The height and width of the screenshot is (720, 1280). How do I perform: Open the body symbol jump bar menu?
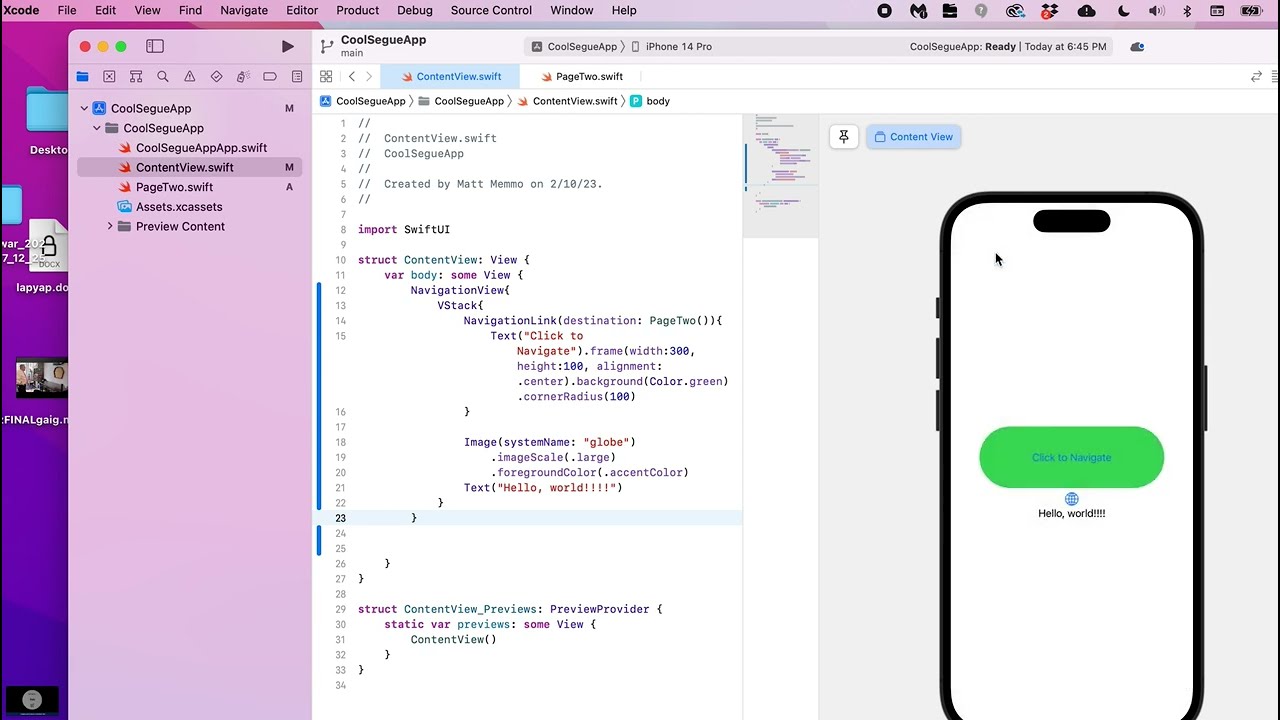[x=650, y=101]
